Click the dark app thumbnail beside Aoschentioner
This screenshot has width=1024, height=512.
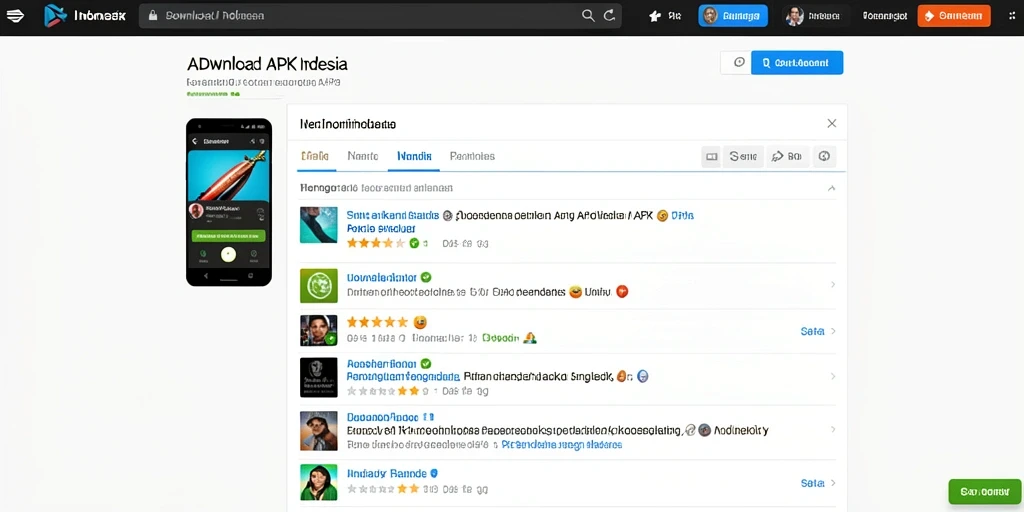click(319, 377)
